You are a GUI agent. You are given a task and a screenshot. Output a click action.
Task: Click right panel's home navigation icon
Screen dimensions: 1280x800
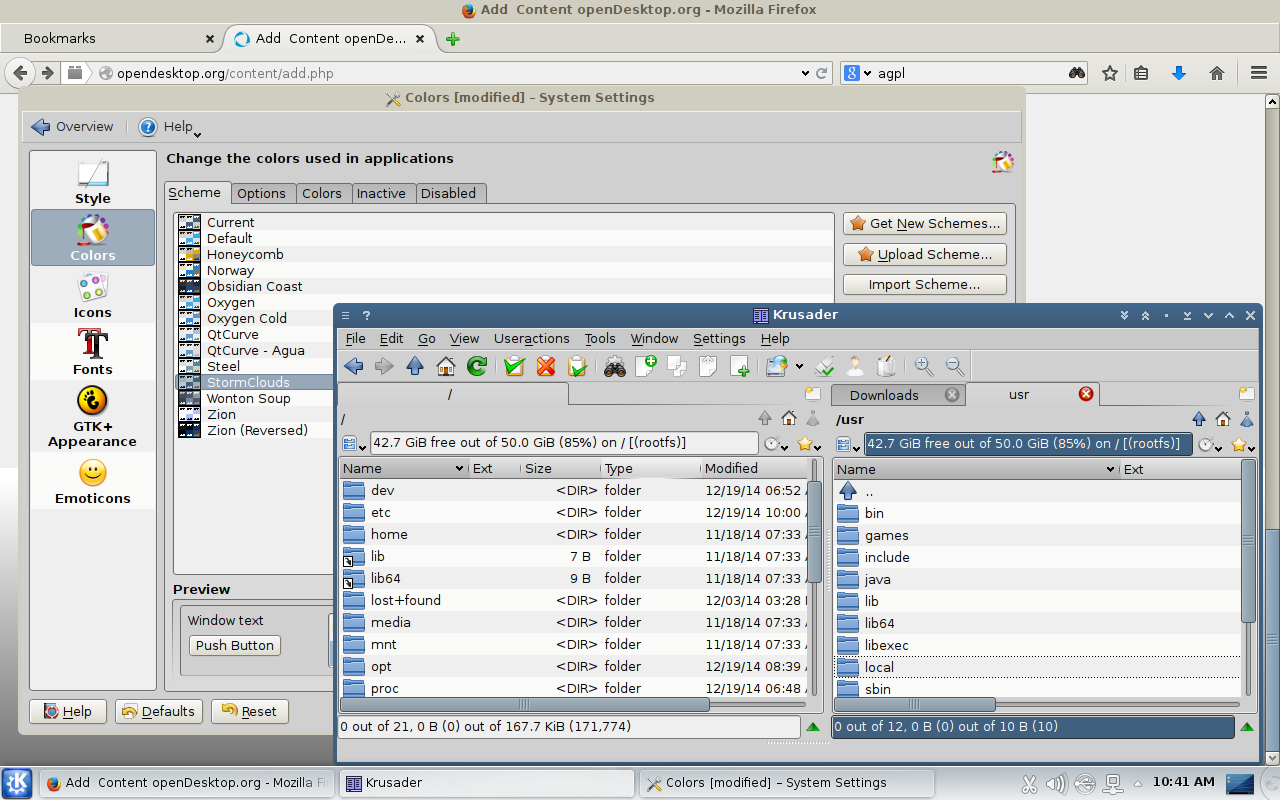(x=1223, y=419)
